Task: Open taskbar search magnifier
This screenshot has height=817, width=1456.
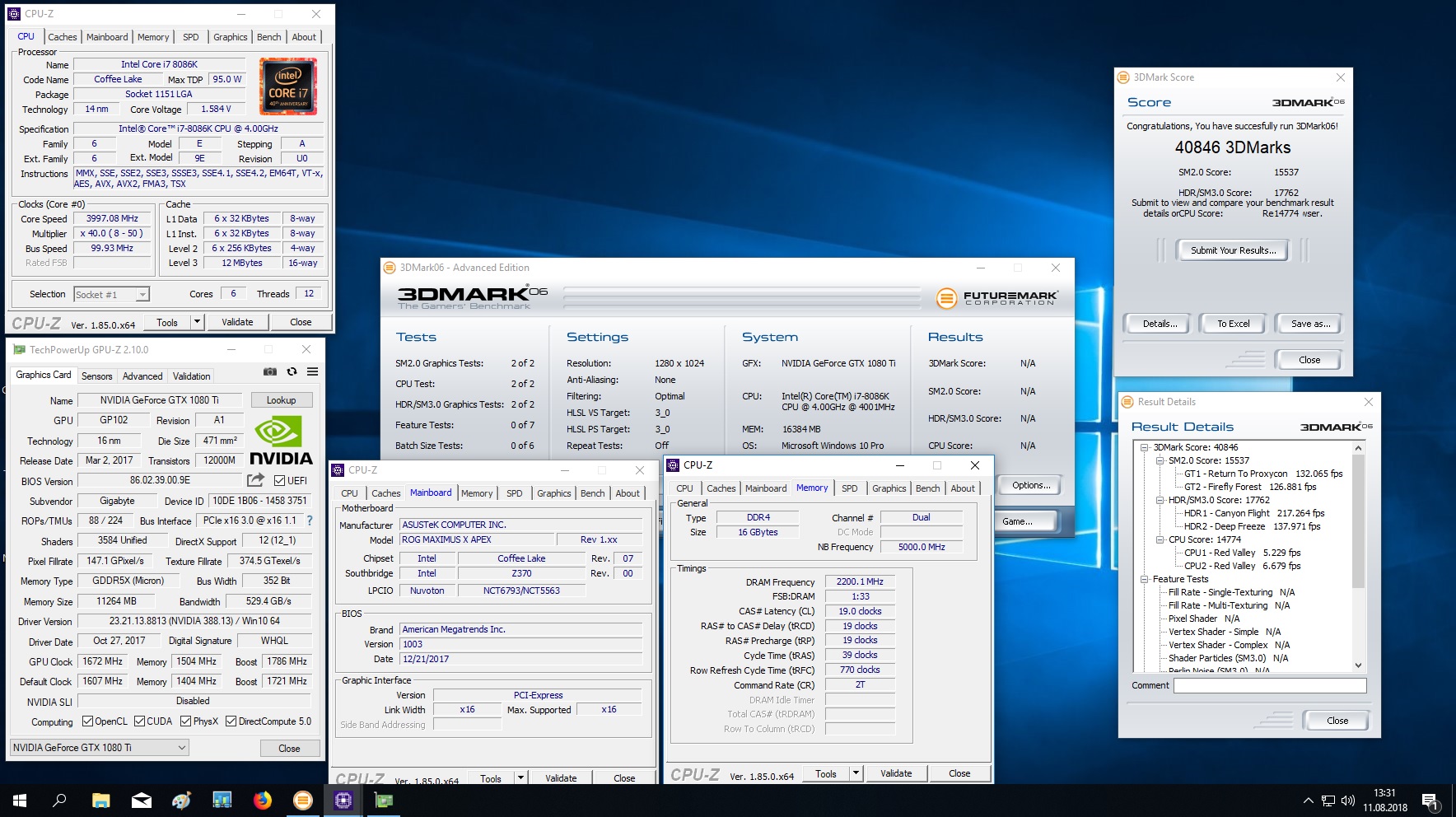Action: tap(59, 800)
